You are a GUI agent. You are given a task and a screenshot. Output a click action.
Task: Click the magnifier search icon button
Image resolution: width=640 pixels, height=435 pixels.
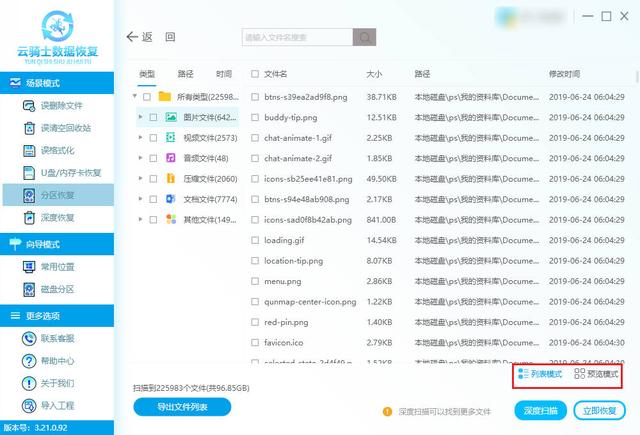(364, 37)
